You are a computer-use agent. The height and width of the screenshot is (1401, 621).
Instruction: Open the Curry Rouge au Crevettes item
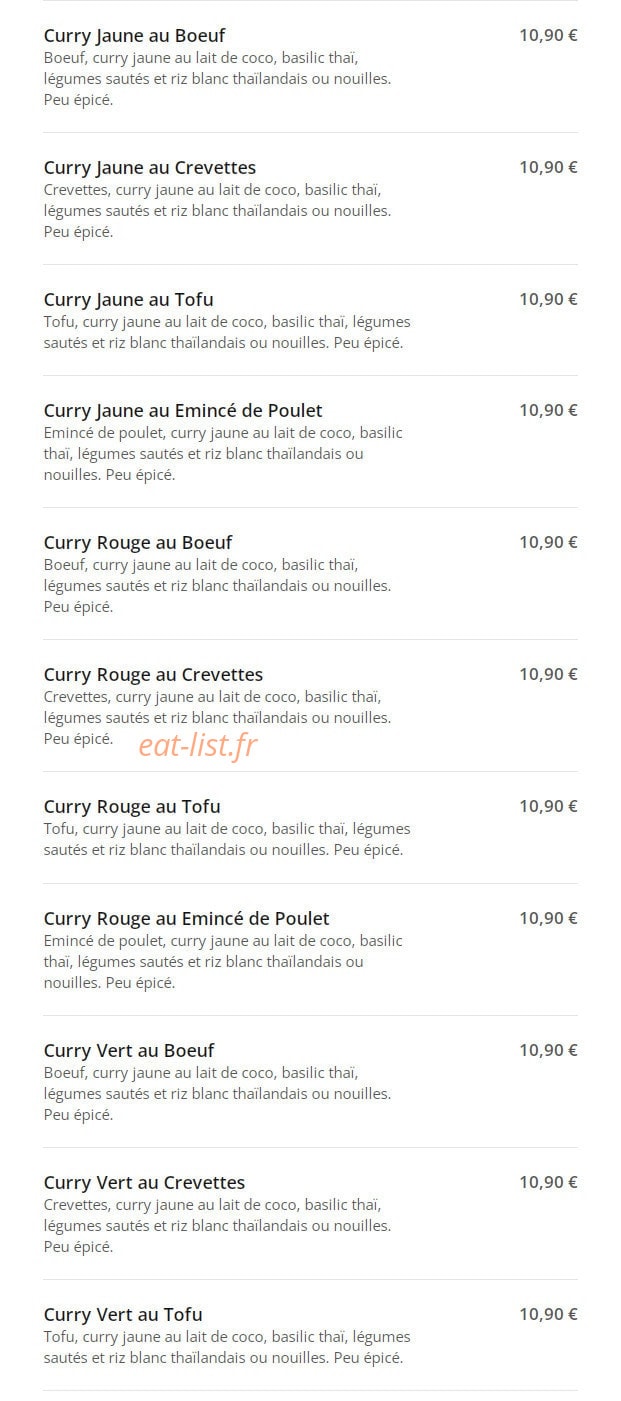[153, 675]
